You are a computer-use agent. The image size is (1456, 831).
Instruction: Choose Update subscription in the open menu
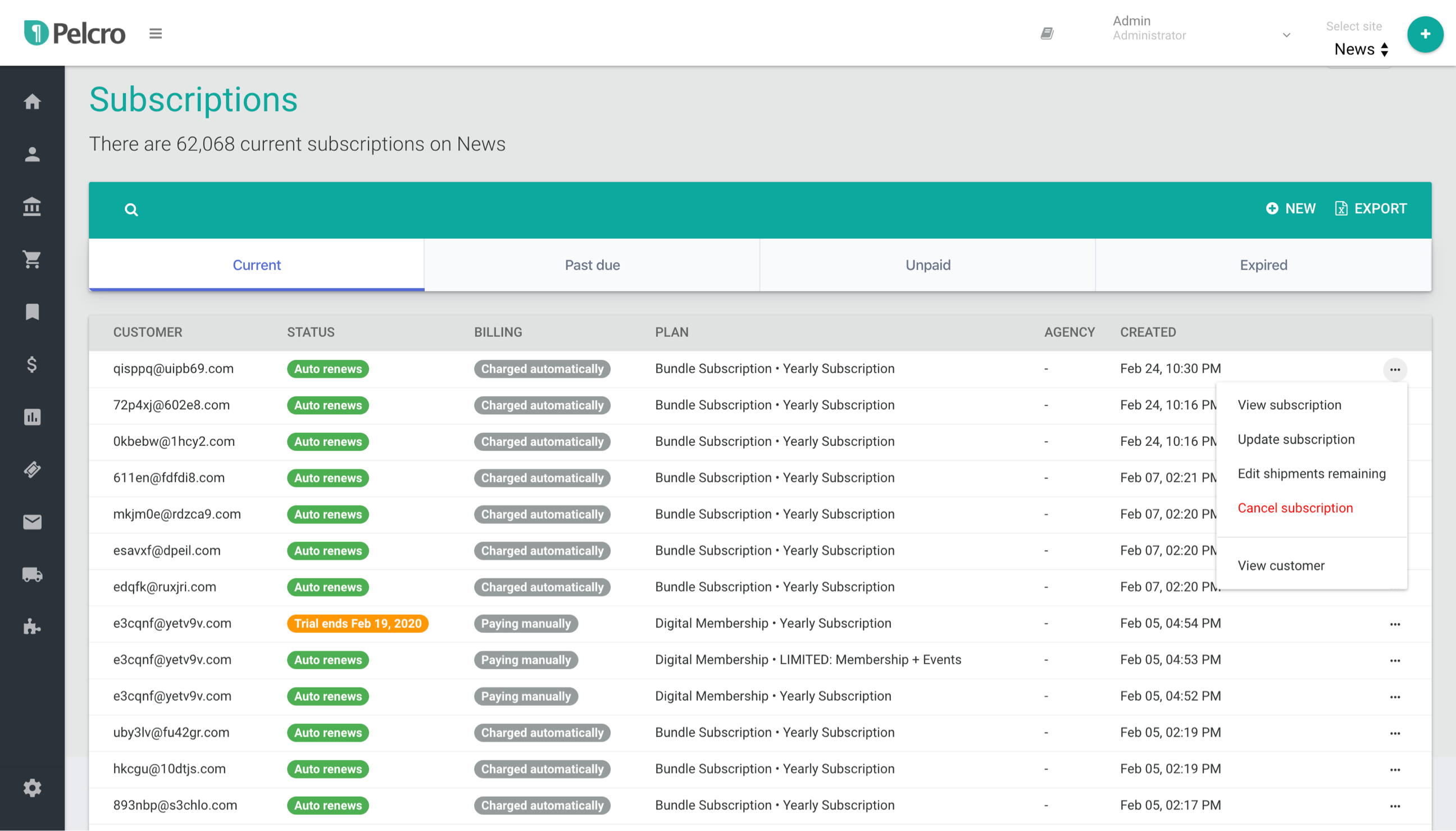coord(1295,439)
